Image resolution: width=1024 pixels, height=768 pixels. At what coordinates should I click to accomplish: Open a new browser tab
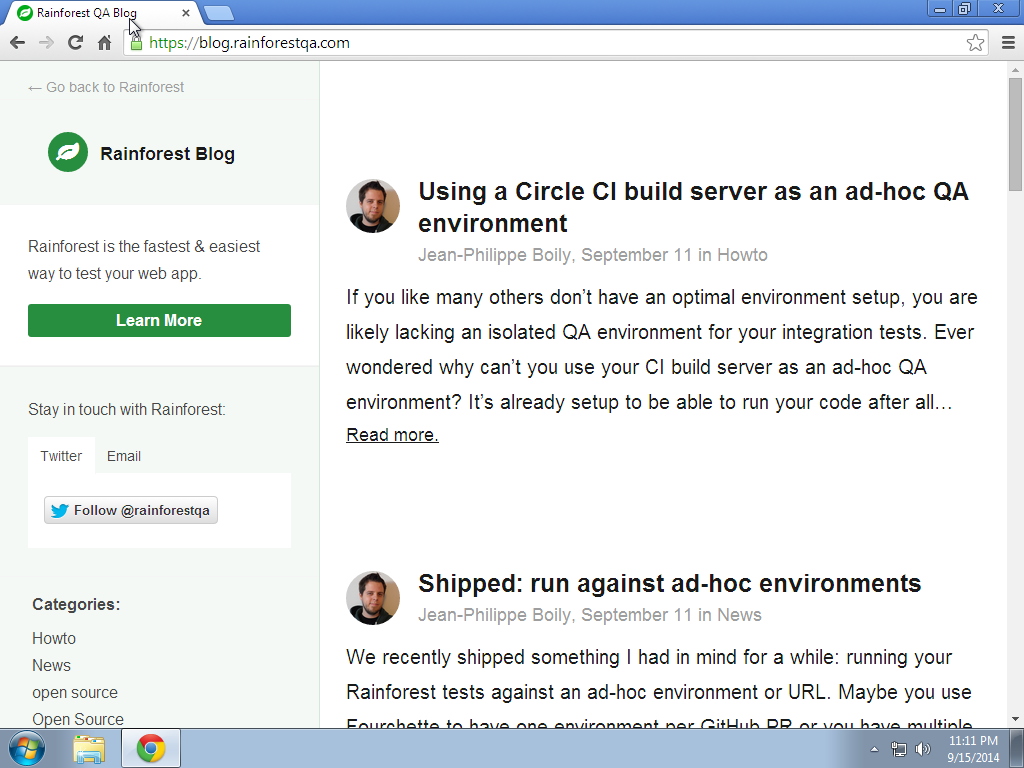[x=219, y=13]
